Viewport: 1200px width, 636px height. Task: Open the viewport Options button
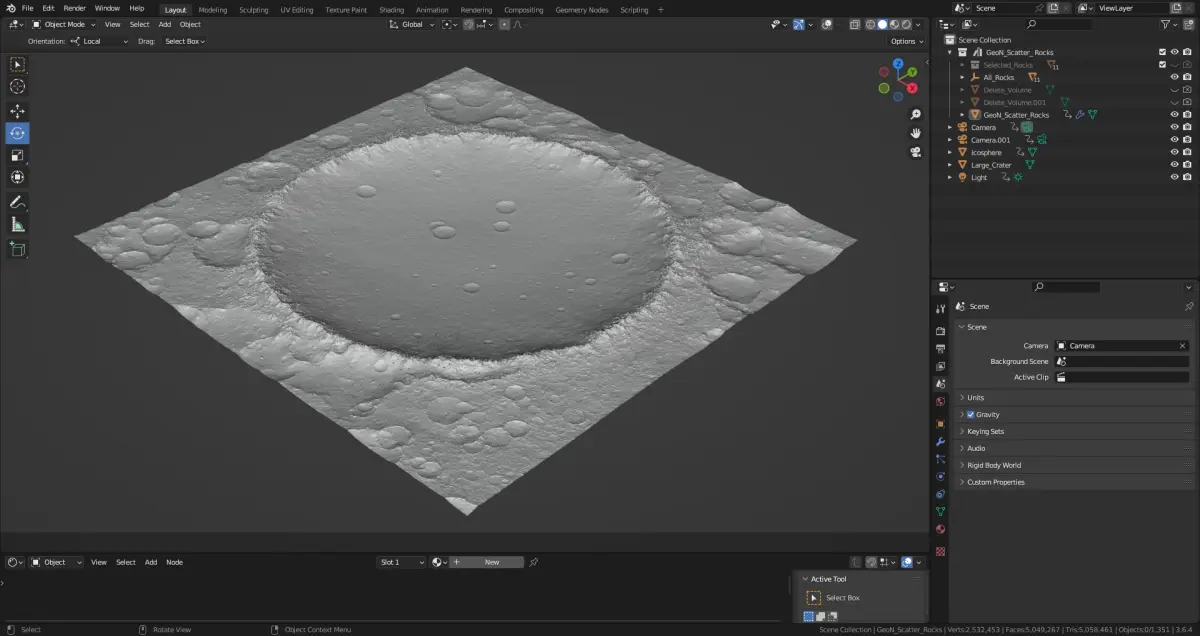pyautogui.click(x=906, y=41)
